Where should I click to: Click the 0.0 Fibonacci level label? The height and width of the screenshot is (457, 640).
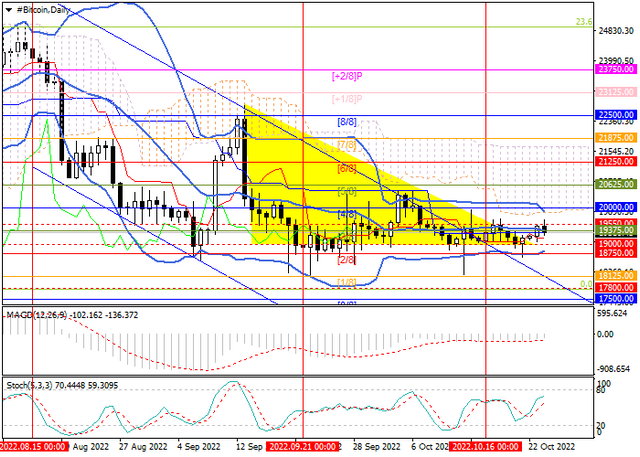(586, 284)
